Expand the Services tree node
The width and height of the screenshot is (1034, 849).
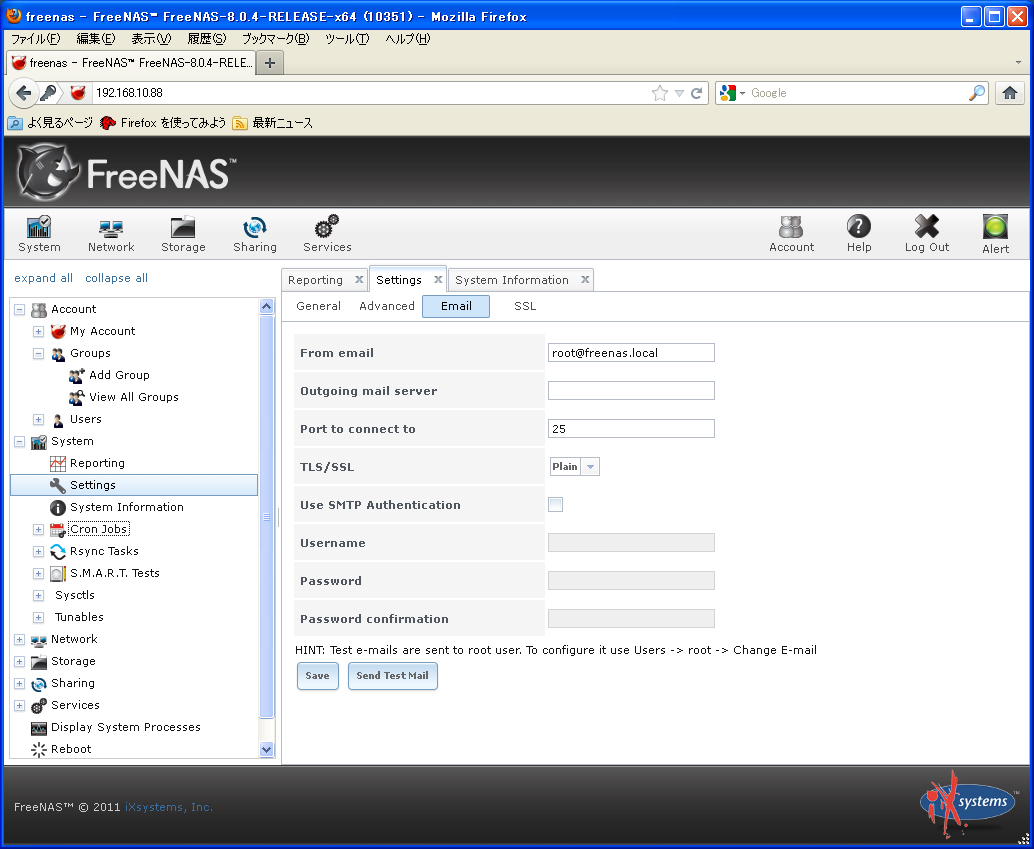pos(20,705)
